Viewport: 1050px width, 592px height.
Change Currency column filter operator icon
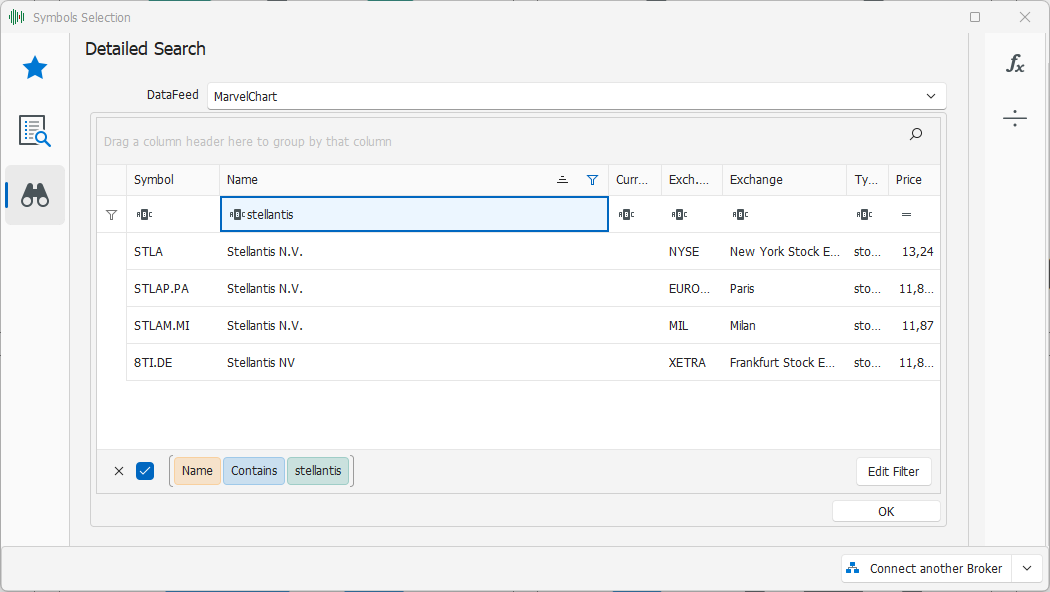[626, 215]
